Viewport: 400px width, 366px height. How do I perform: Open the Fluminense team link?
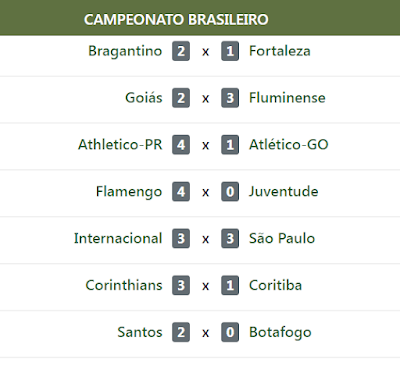[x=287, y=98]
